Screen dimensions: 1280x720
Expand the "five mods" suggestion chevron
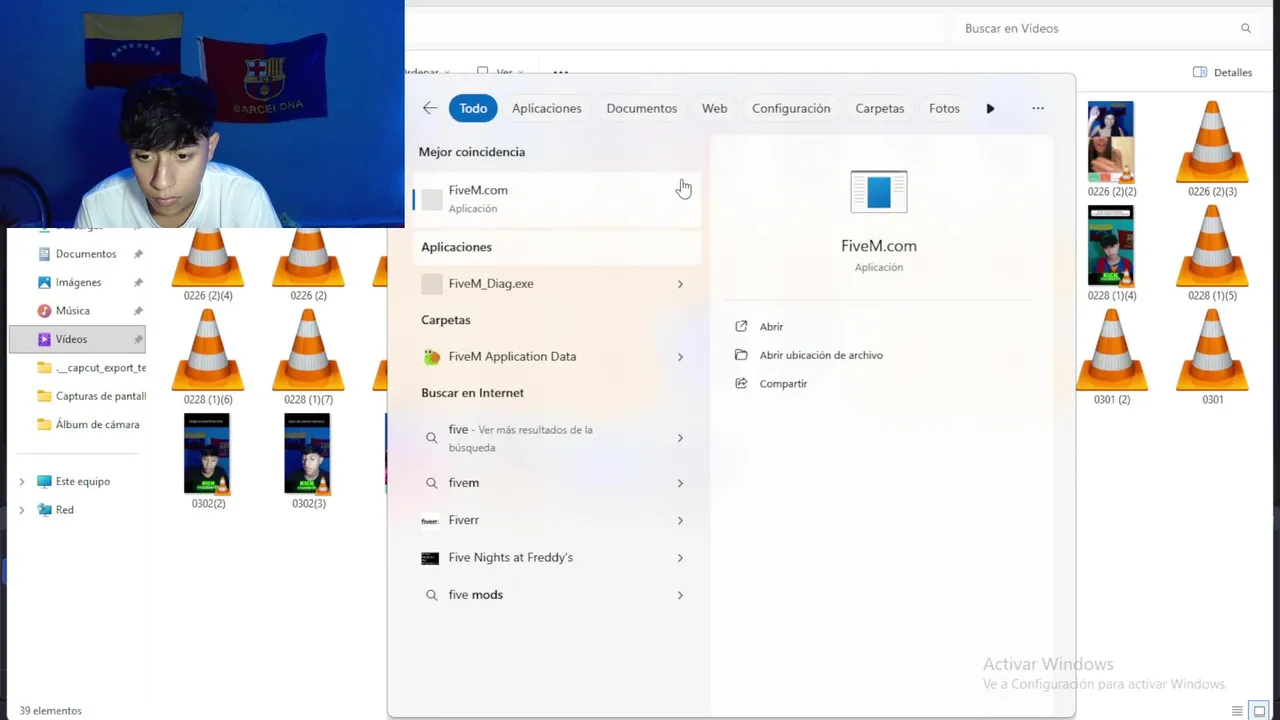(680, 595)
